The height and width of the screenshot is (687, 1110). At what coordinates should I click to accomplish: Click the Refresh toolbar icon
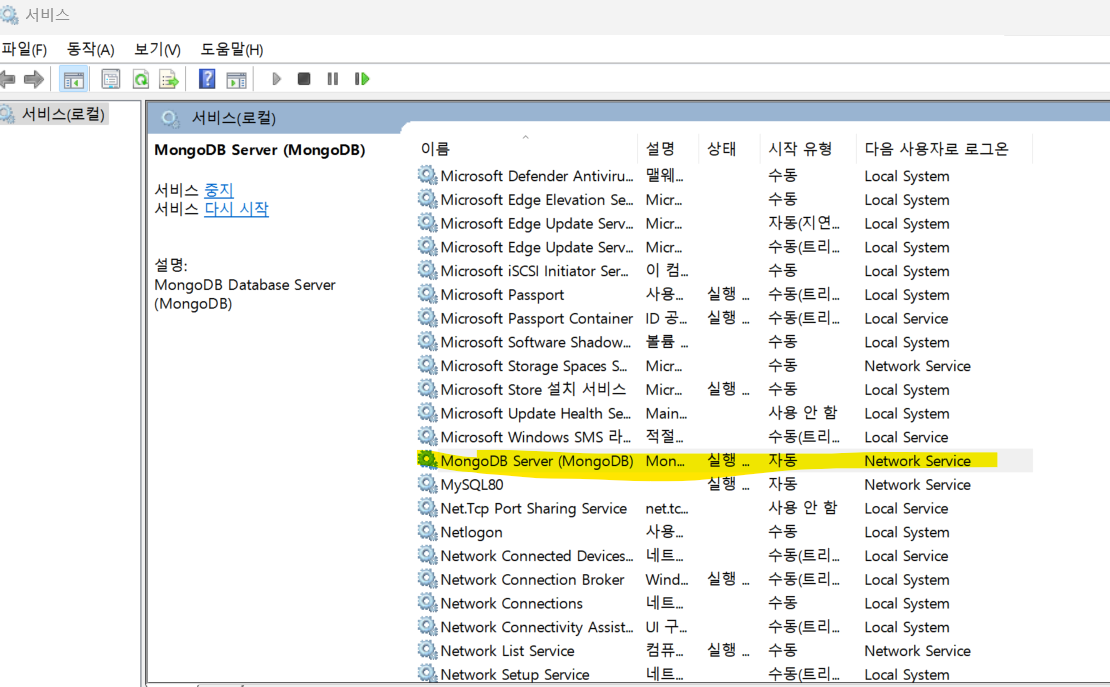[141, 79]
